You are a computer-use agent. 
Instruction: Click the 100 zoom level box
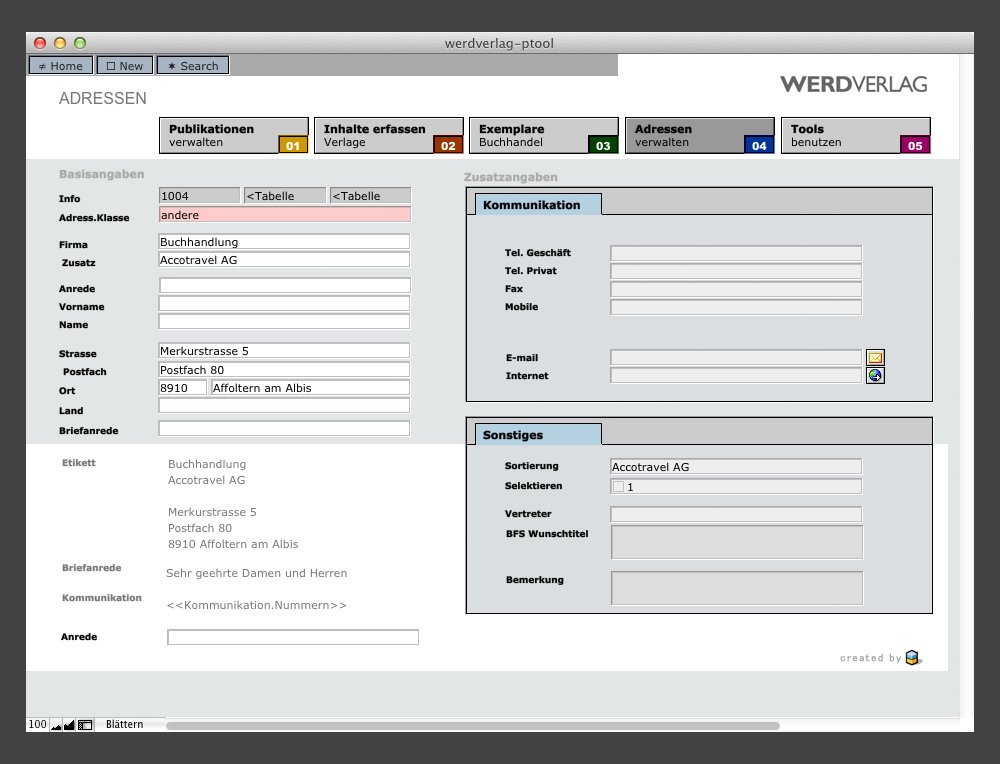[x=37, y=725]
